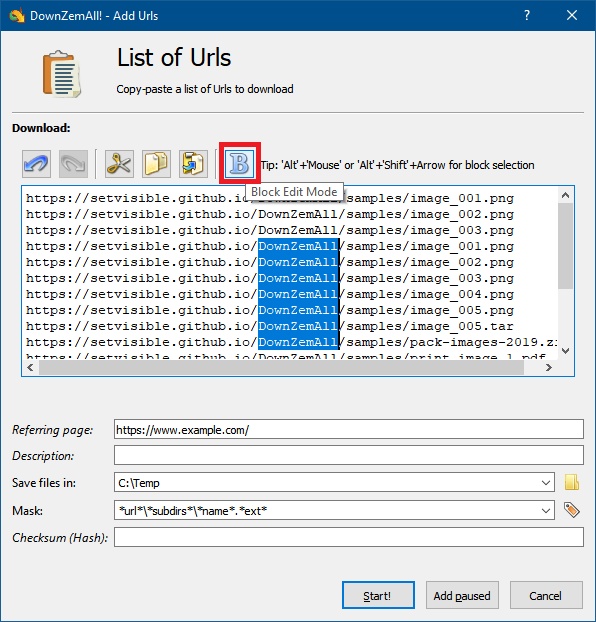Expand the Save files in dropdown
The height and width of the screenshot is (622, 596).
546,483
